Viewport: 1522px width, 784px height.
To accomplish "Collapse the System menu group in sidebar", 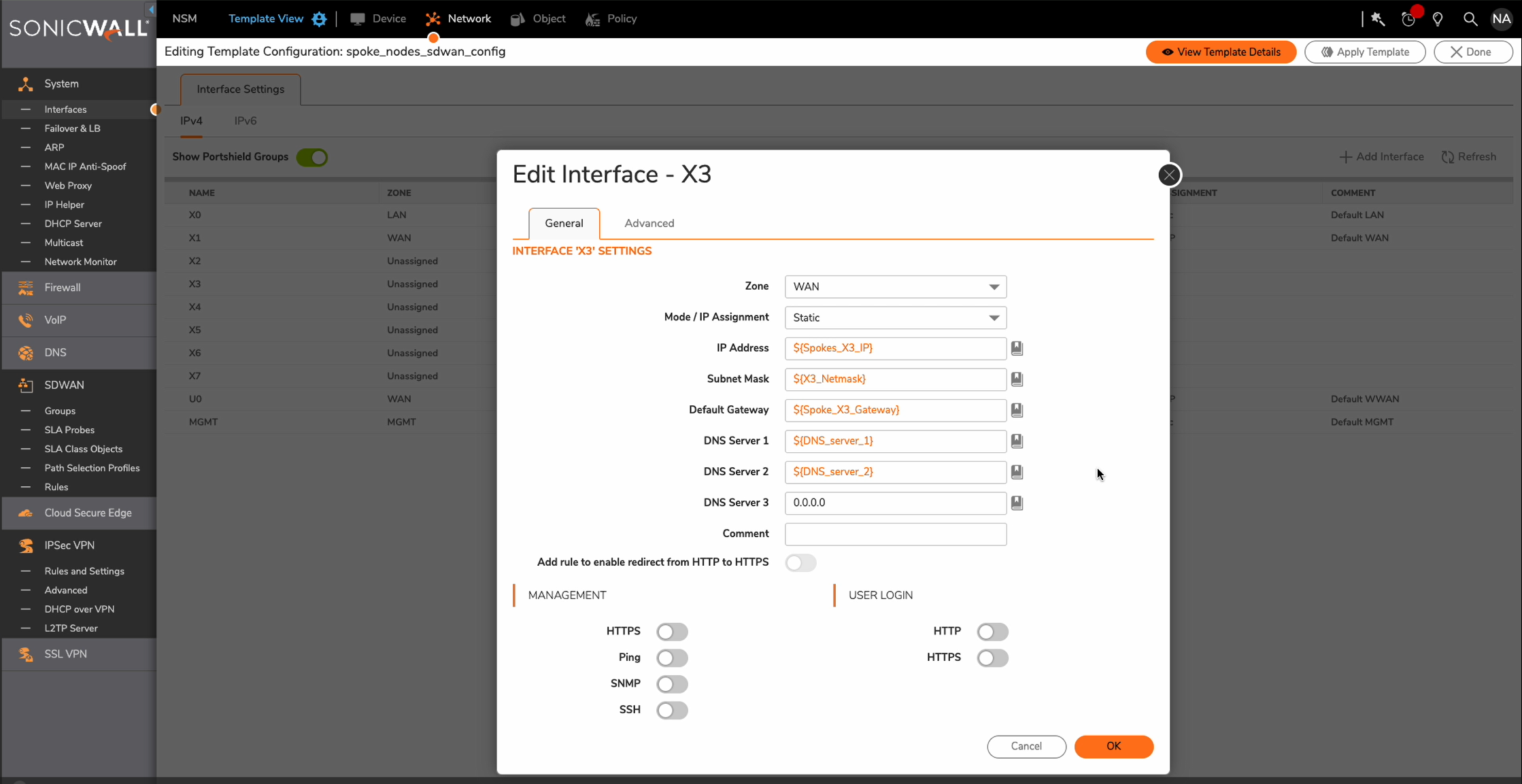I will tap(79, 84).
